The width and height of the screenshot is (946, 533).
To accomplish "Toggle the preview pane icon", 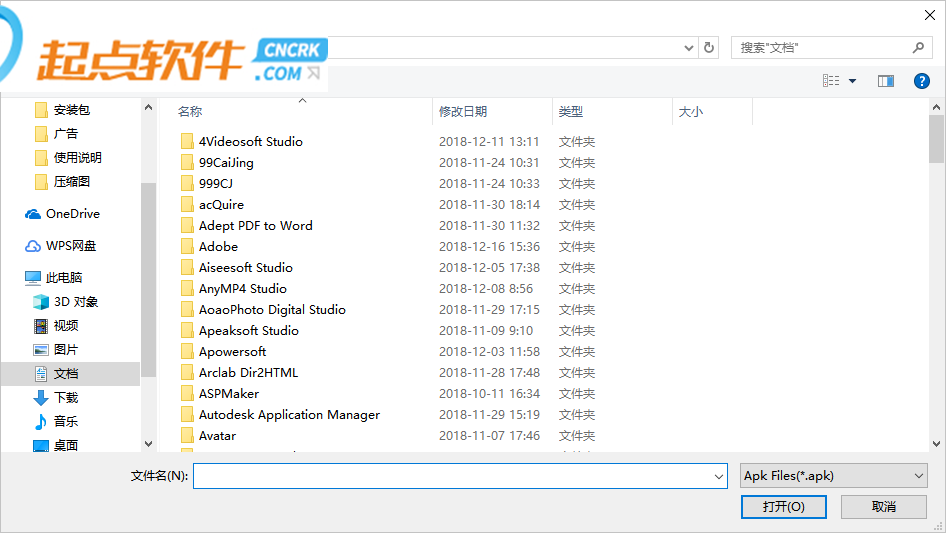I will tap(886, 81).
